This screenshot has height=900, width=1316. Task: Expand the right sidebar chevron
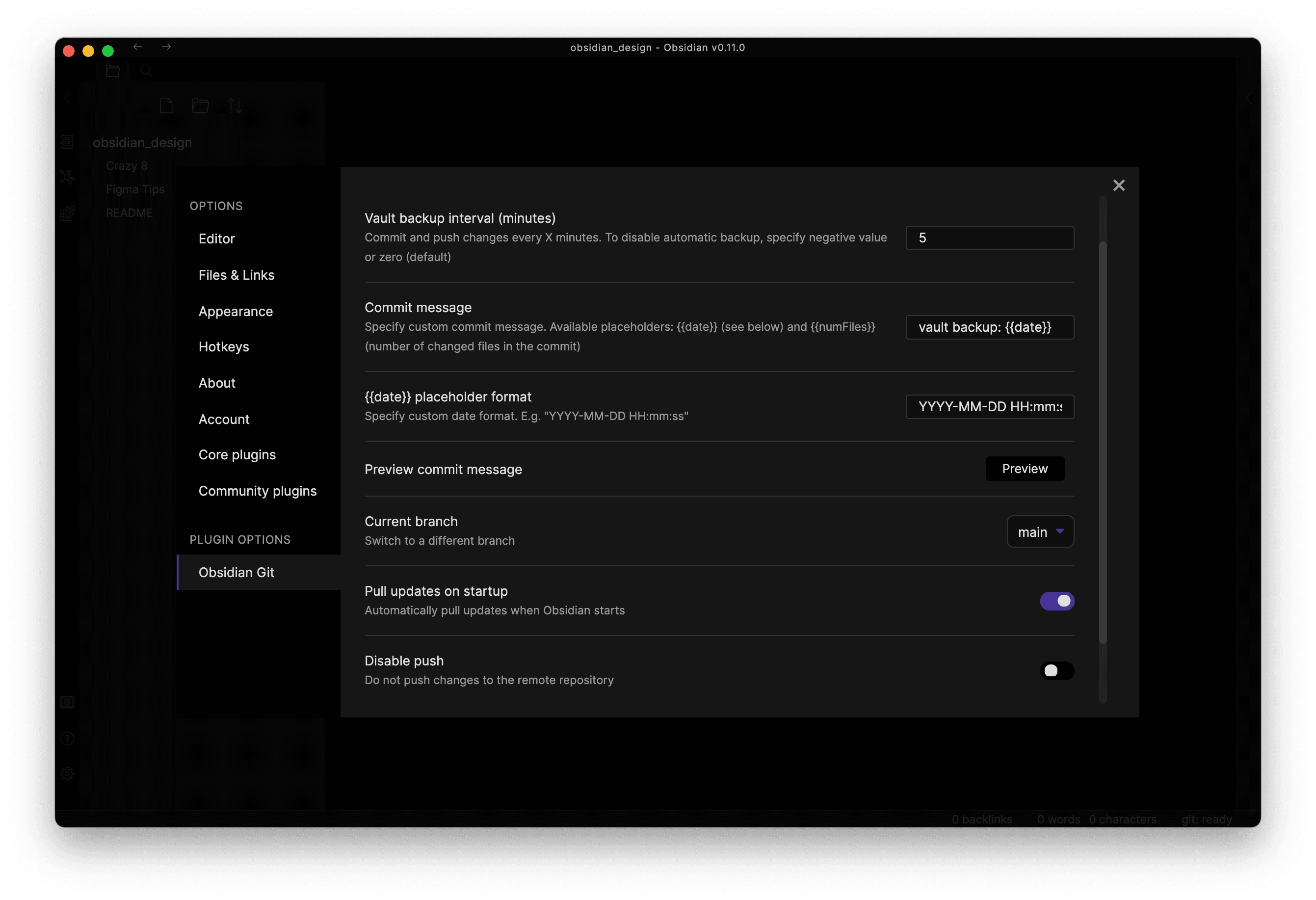pyautogui.click(x=1249, y=99)
